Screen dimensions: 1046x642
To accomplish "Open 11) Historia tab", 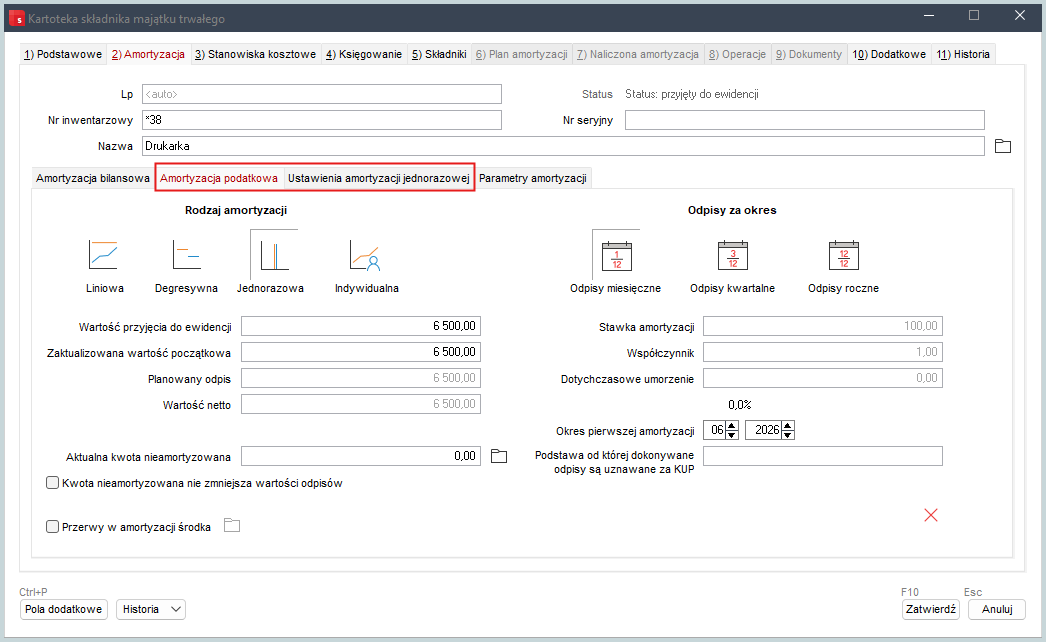I will click(x=963, y=54).
